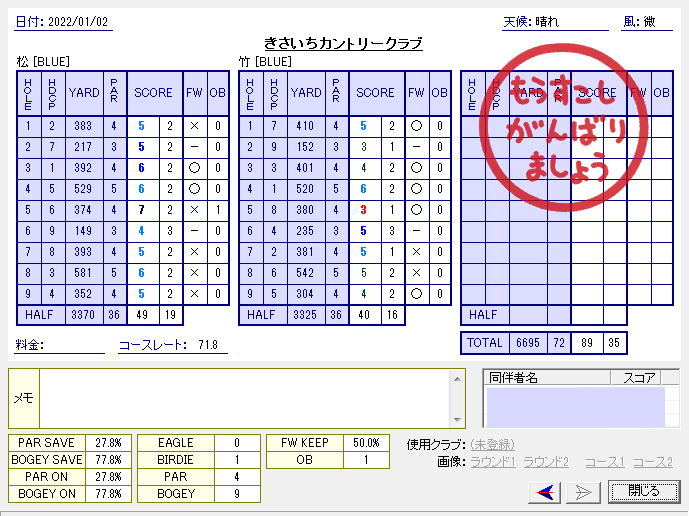Screen dimensions: 689x516
Task: Select the スコア column header in companions list
Action: click(638, 377)
